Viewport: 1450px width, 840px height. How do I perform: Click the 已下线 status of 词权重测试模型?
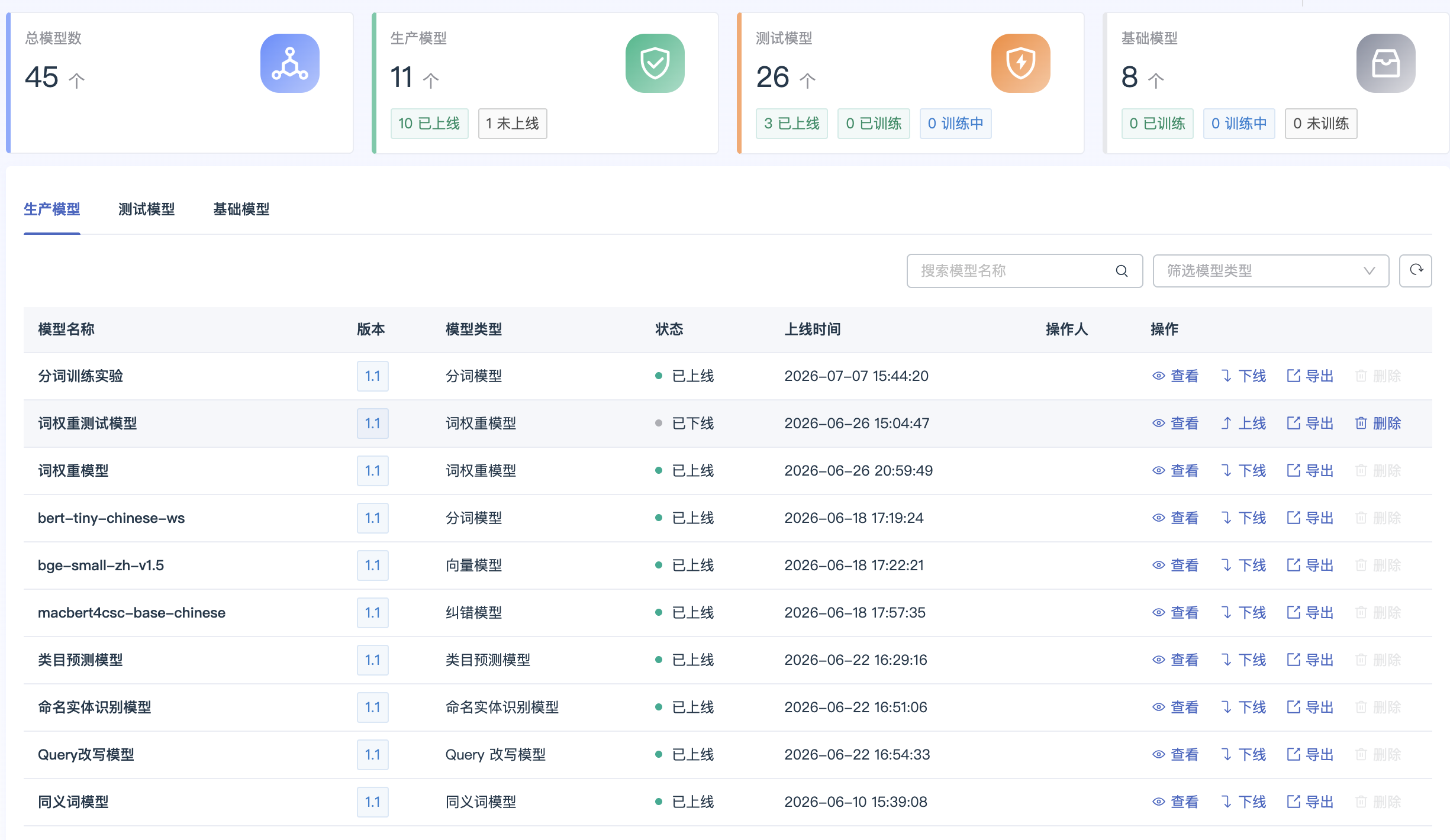pyautogui.click(x=685, y=424)
